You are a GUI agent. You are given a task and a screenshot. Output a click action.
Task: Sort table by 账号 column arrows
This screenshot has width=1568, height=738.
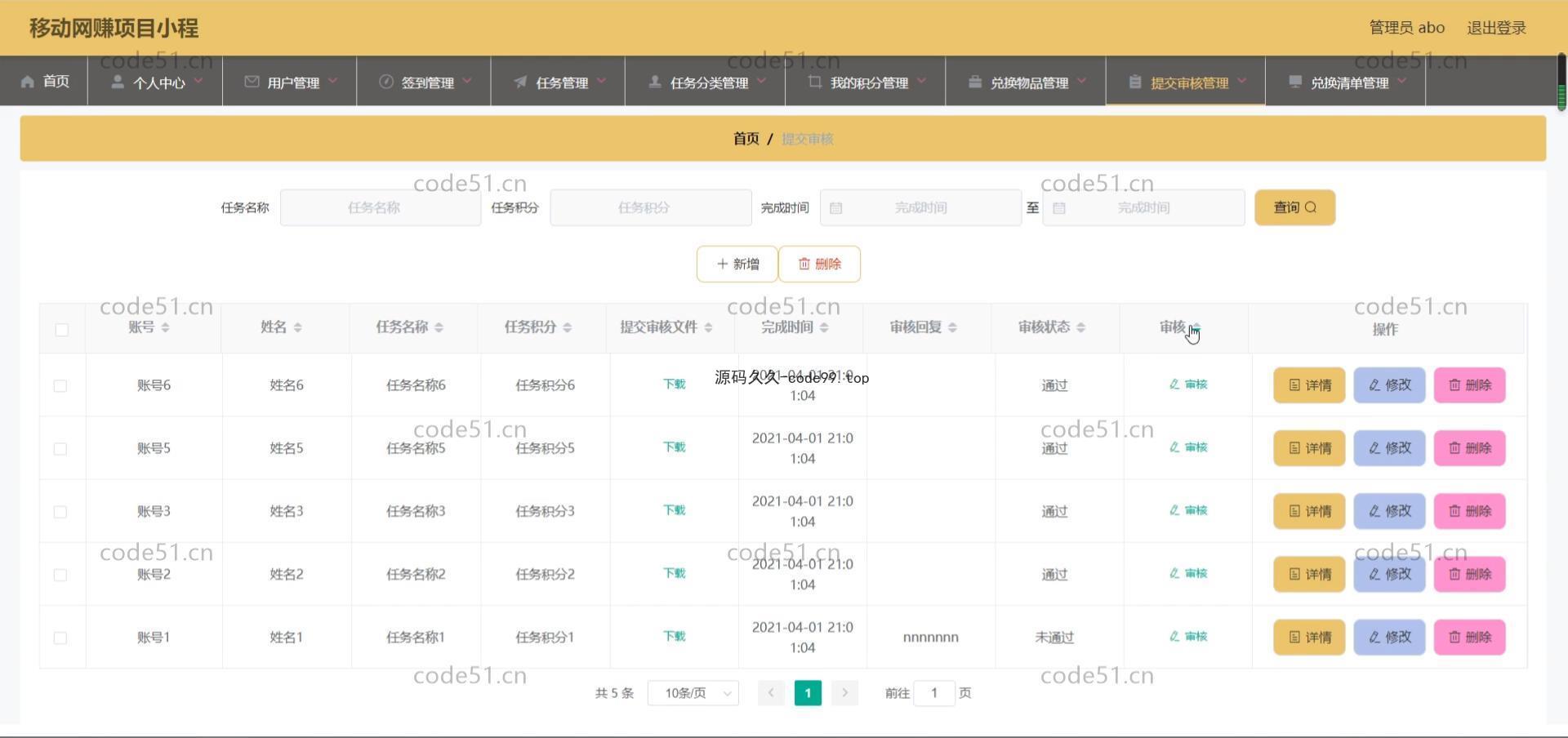(165, 327)
